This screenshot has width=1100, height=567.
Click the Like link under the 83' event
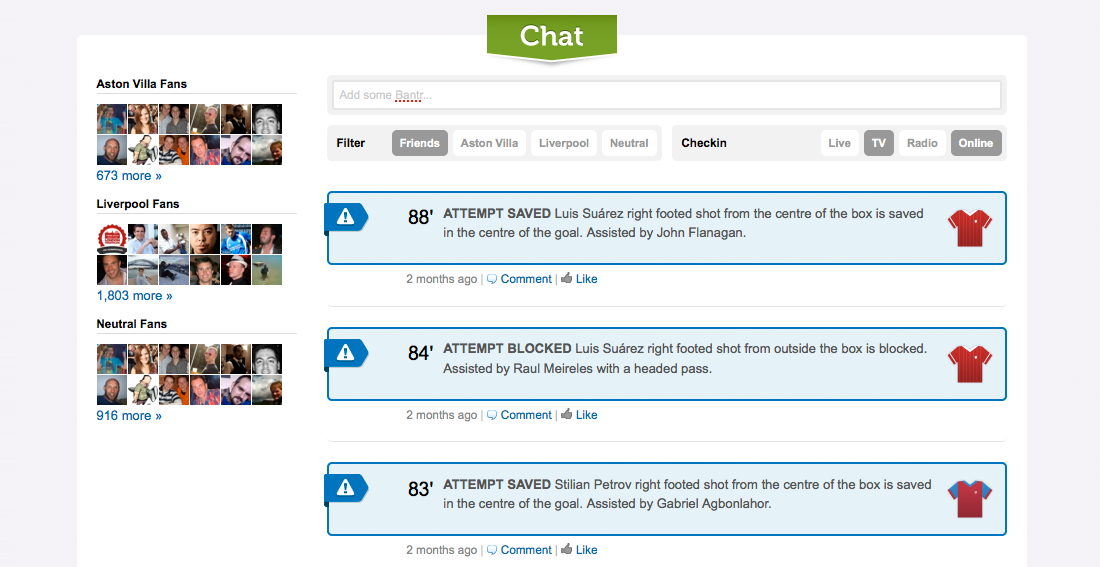click(586, 550)
